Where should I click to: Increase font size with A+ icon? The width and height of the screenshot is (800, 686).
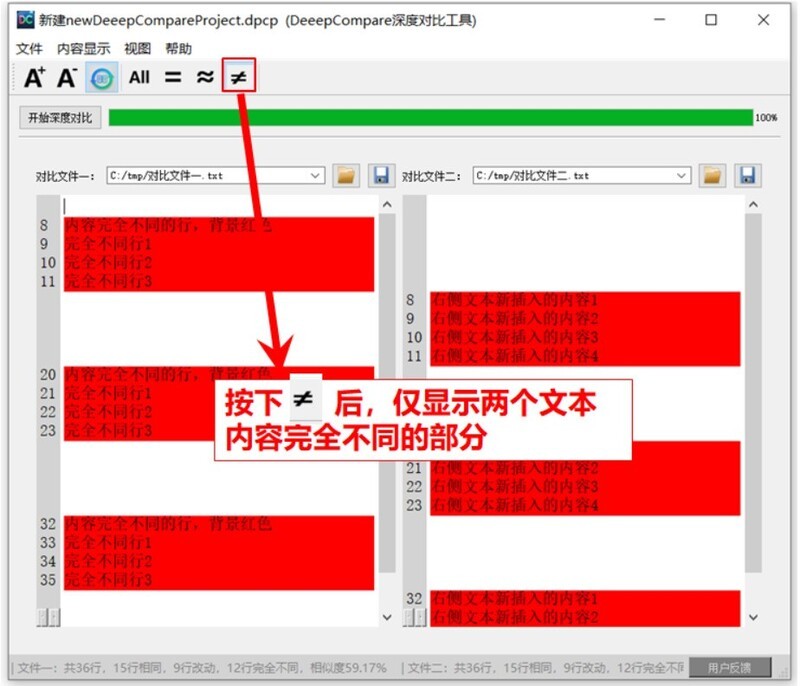point(35,78)
